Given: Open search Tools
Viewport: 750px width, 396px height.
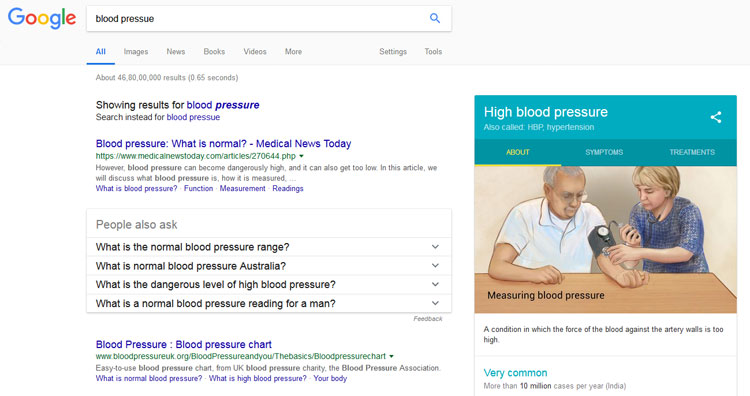Looking at the screenshot, I should coord(433,52).
